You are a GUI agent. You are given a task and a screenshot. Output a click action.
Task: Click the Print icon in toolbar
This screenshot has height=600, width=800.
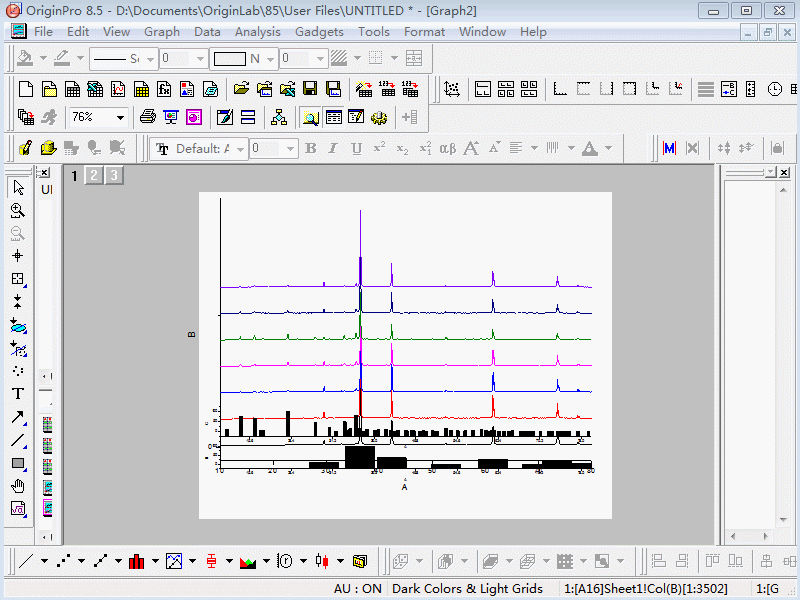(x=148, y=117)
